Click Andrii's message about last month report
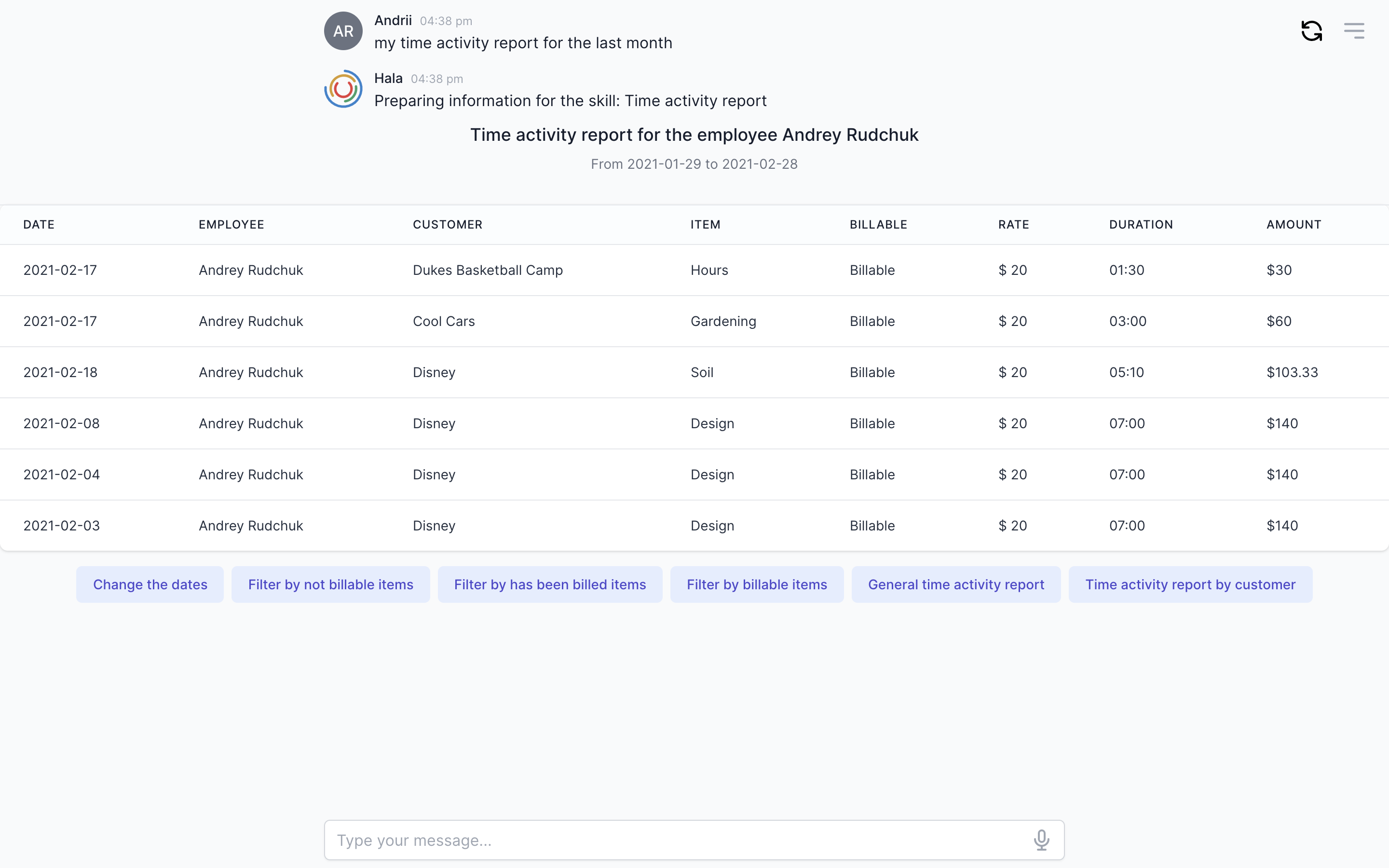 (523, 43)
